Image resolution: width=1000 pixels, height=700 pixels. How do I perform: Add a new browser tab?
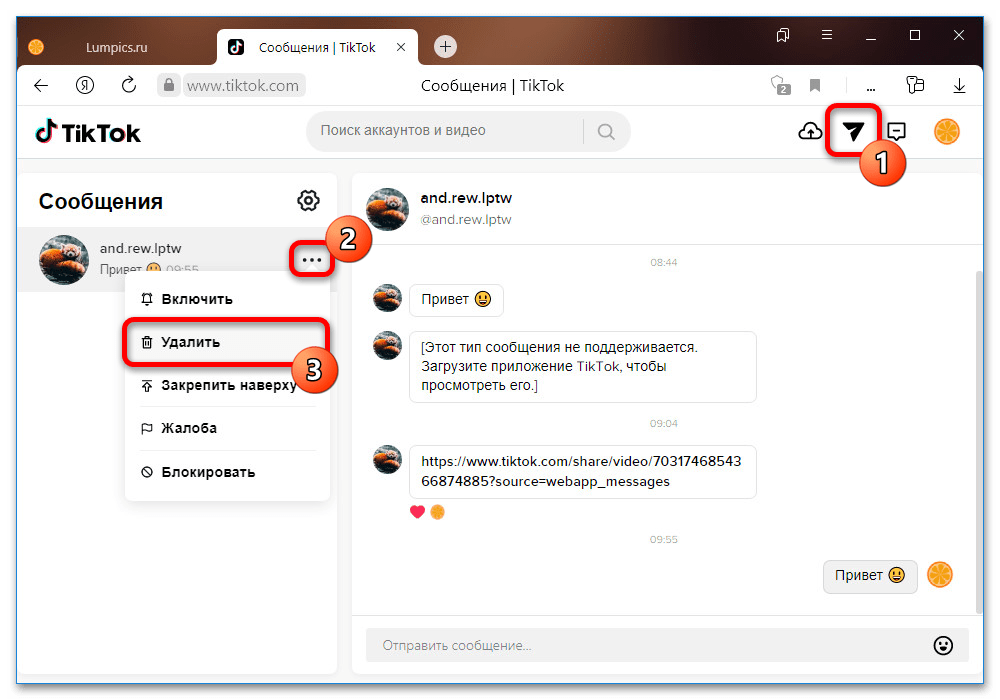pos(445,47)
